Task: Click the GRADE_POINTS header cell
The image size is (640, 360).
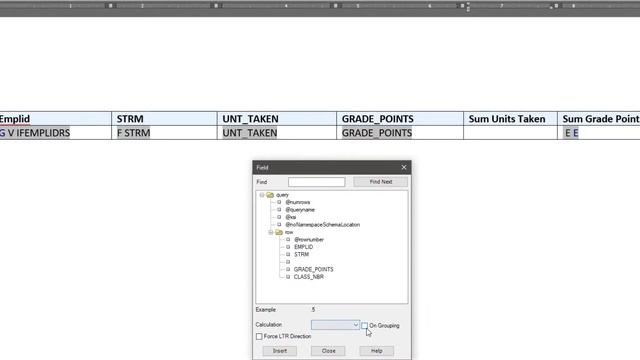Action: tap(400, 119)
